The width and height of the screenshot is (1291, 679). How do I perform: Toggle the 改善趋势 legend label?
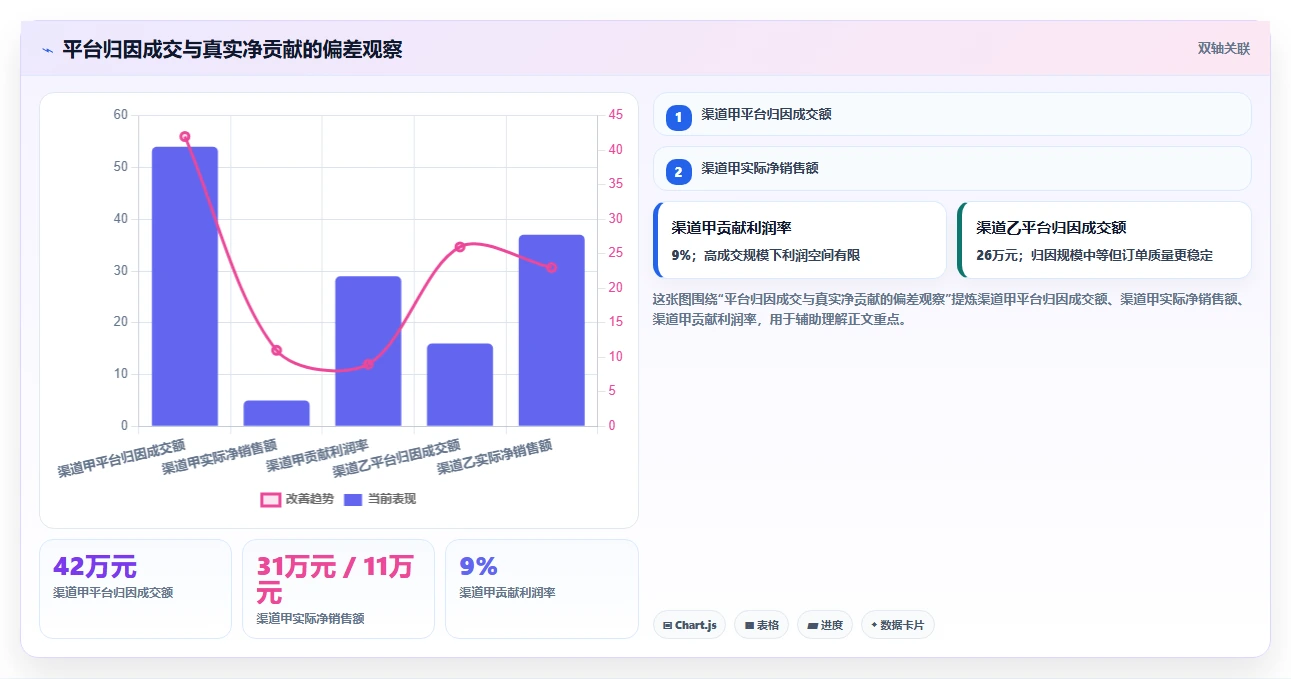coord(310,499)
